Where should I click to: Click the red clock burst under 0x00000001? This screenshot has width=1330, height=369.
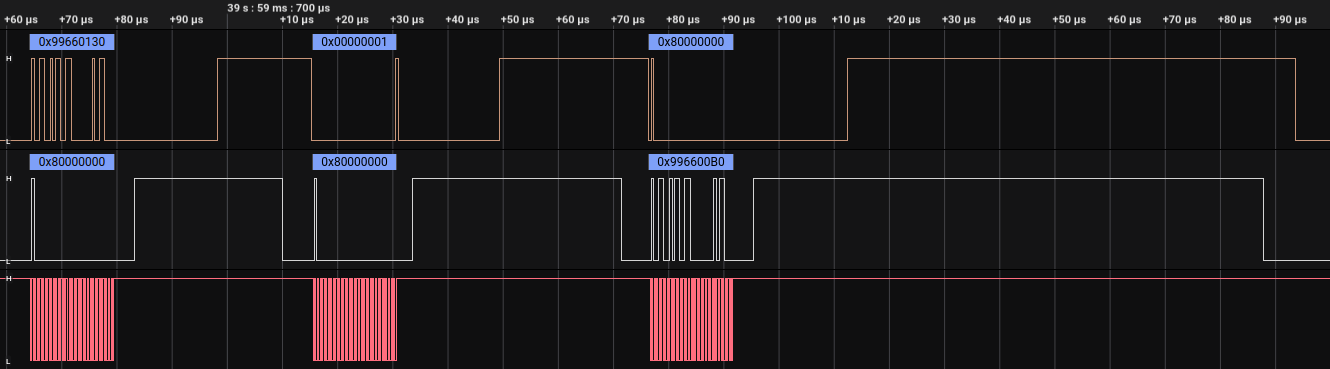(355, 319)
